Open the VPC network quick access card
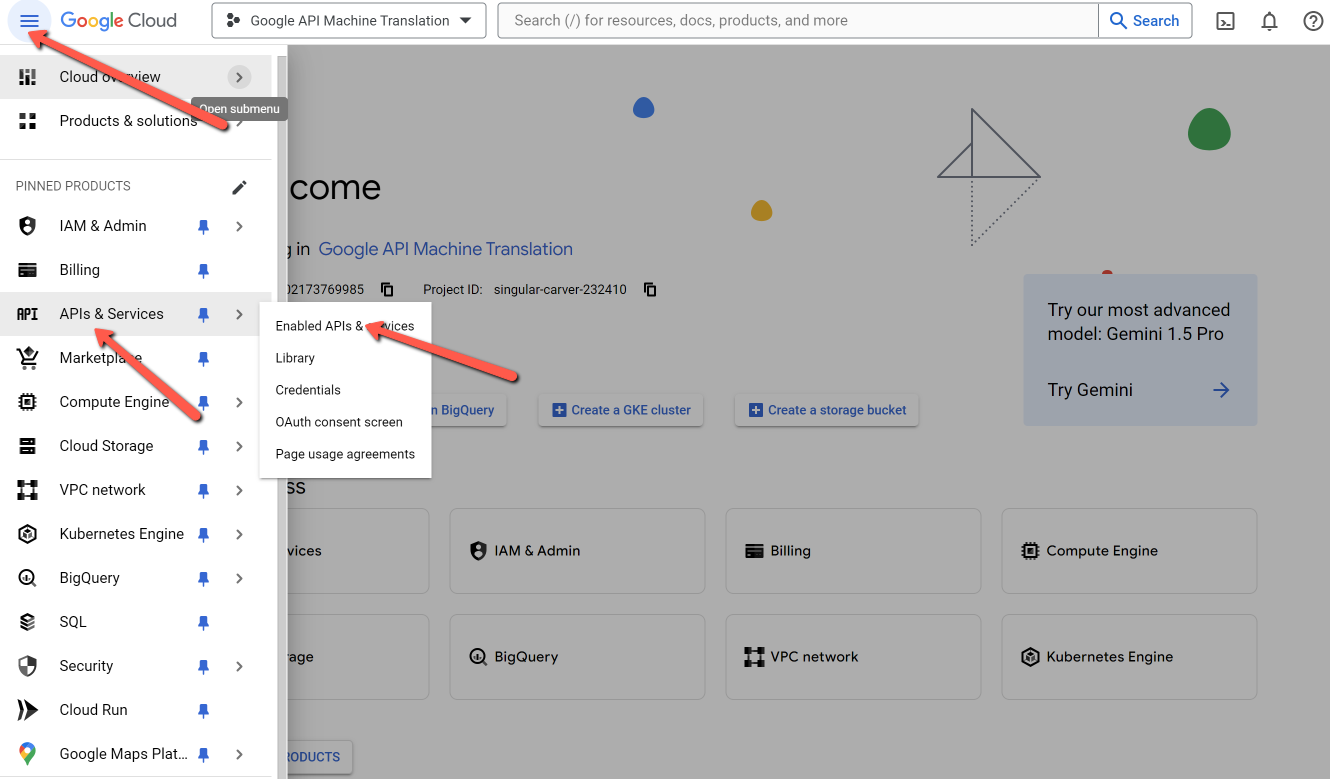The width and height of the screenshot is (1330, 779). (853, 657)
